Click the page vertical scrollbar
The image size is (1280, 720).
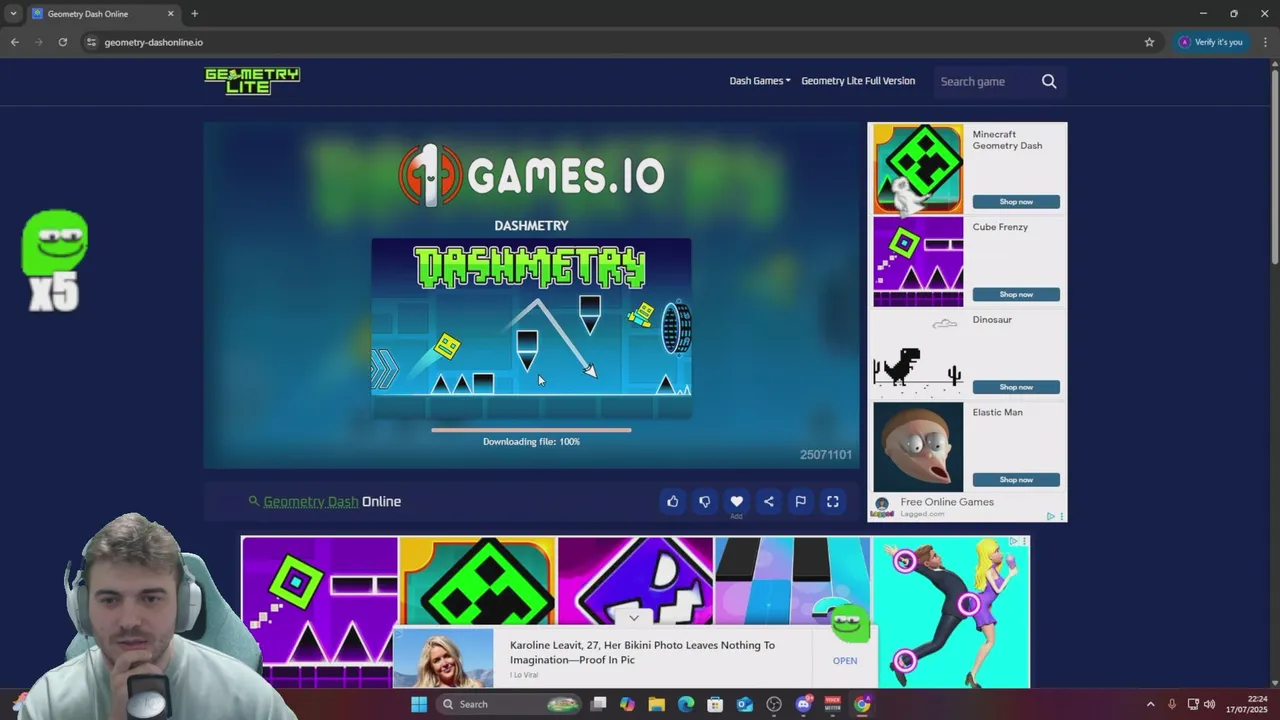1274,165
